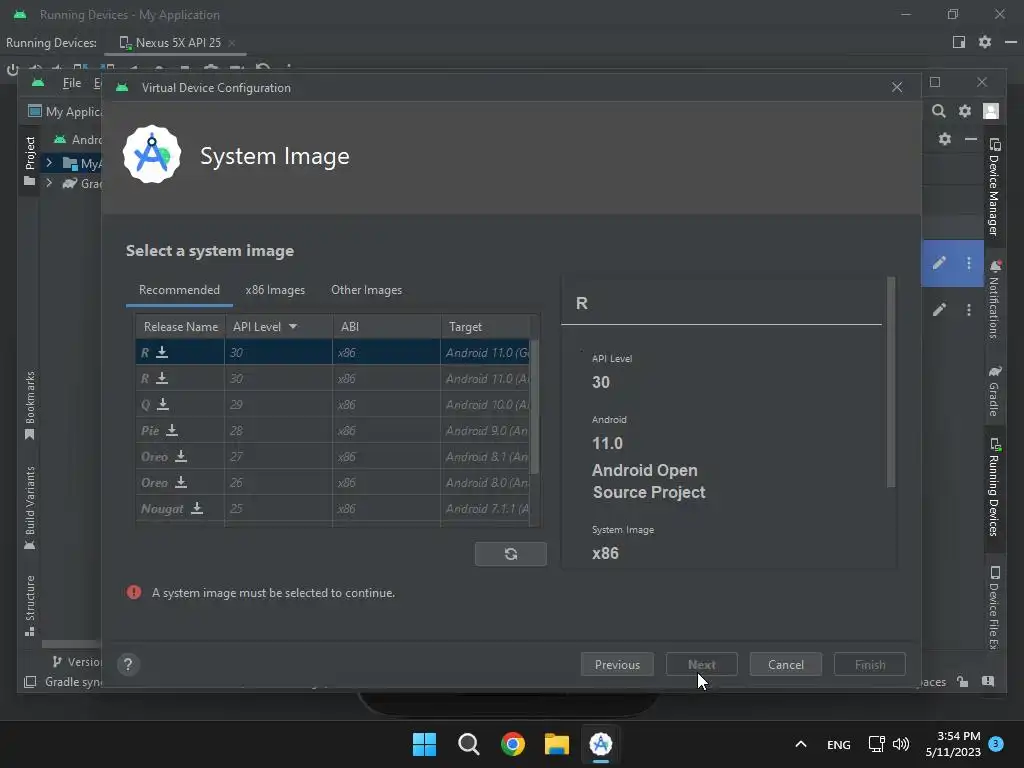Viewport: 1024px width, 768px height.
Task: Close the Nexus 5X API 25 tab
Action: pyautogui.click(x=232, y=43)
